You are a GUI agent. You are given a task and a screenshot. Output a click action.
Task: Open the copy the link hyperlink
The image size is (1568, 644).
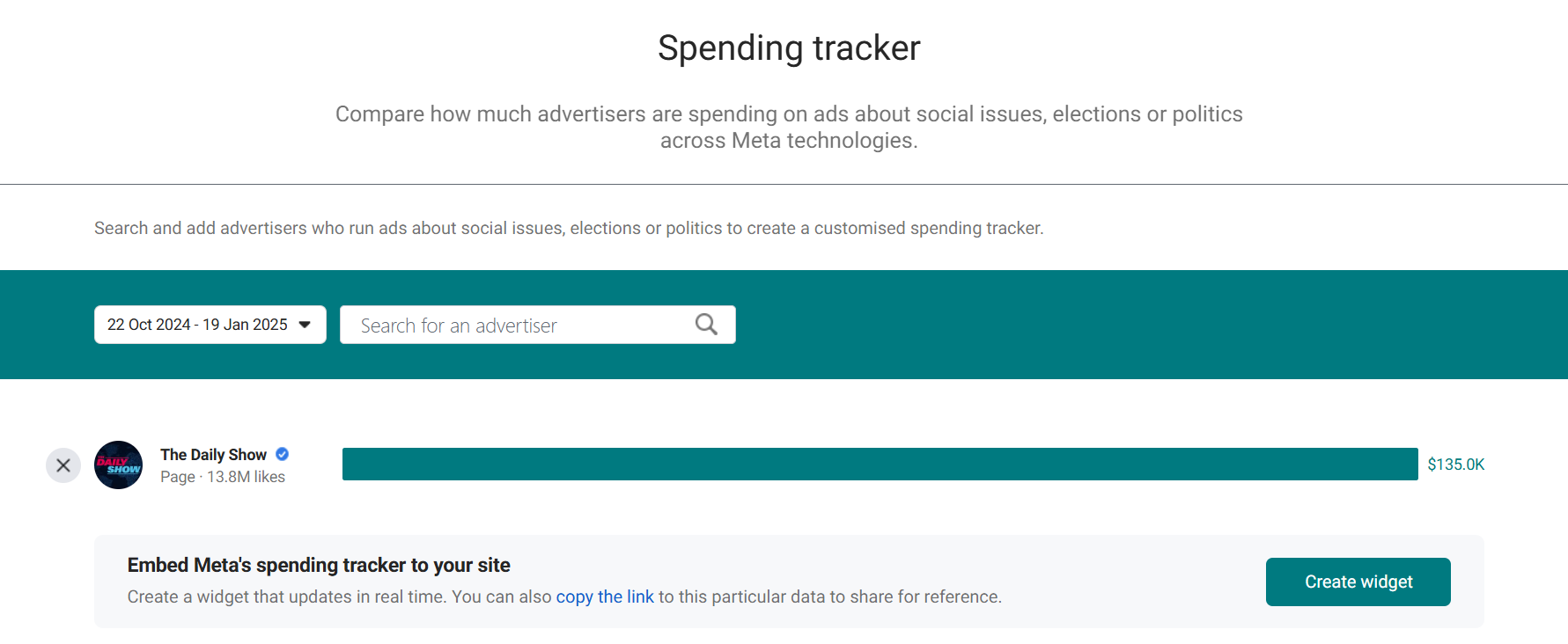[x=604, y=596]
